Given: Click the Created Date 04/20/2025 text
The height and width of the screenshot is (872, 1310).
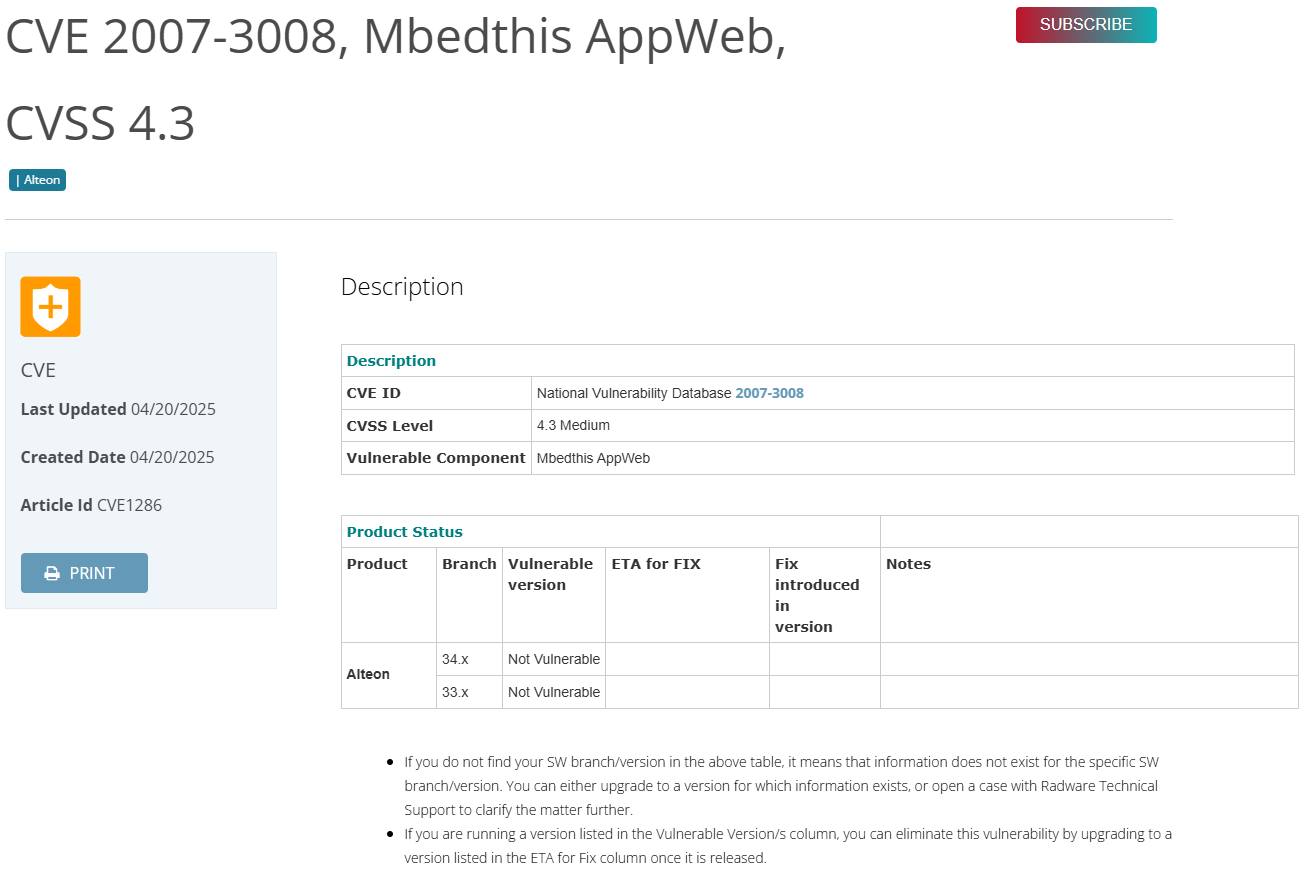Looking at the screenshot, I should pyautogui.click(x=118, y=457).
